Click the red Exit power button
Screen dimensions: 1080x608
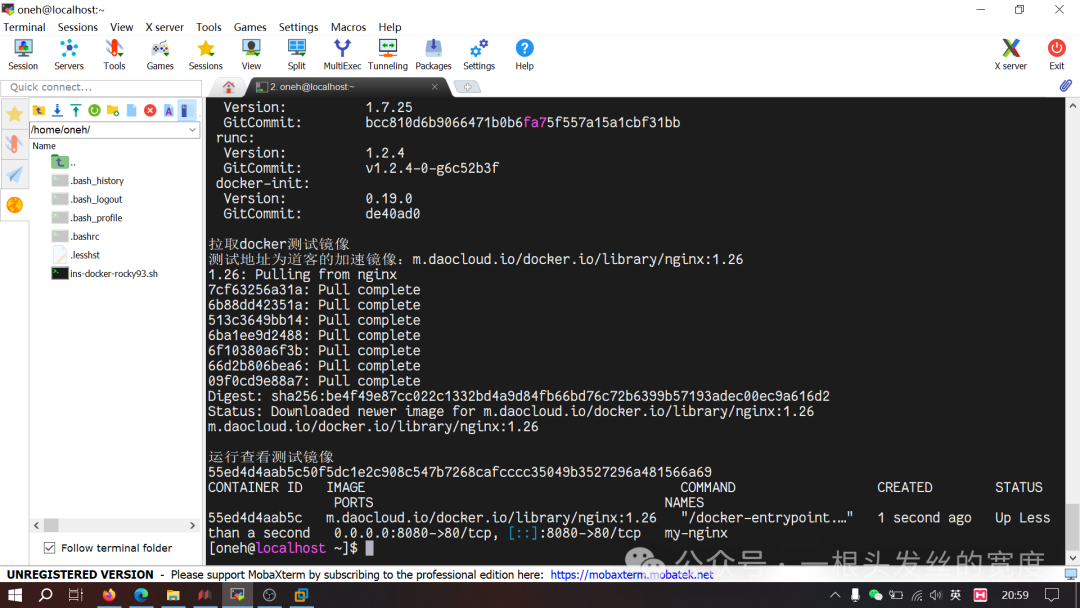pos(1057,54)
